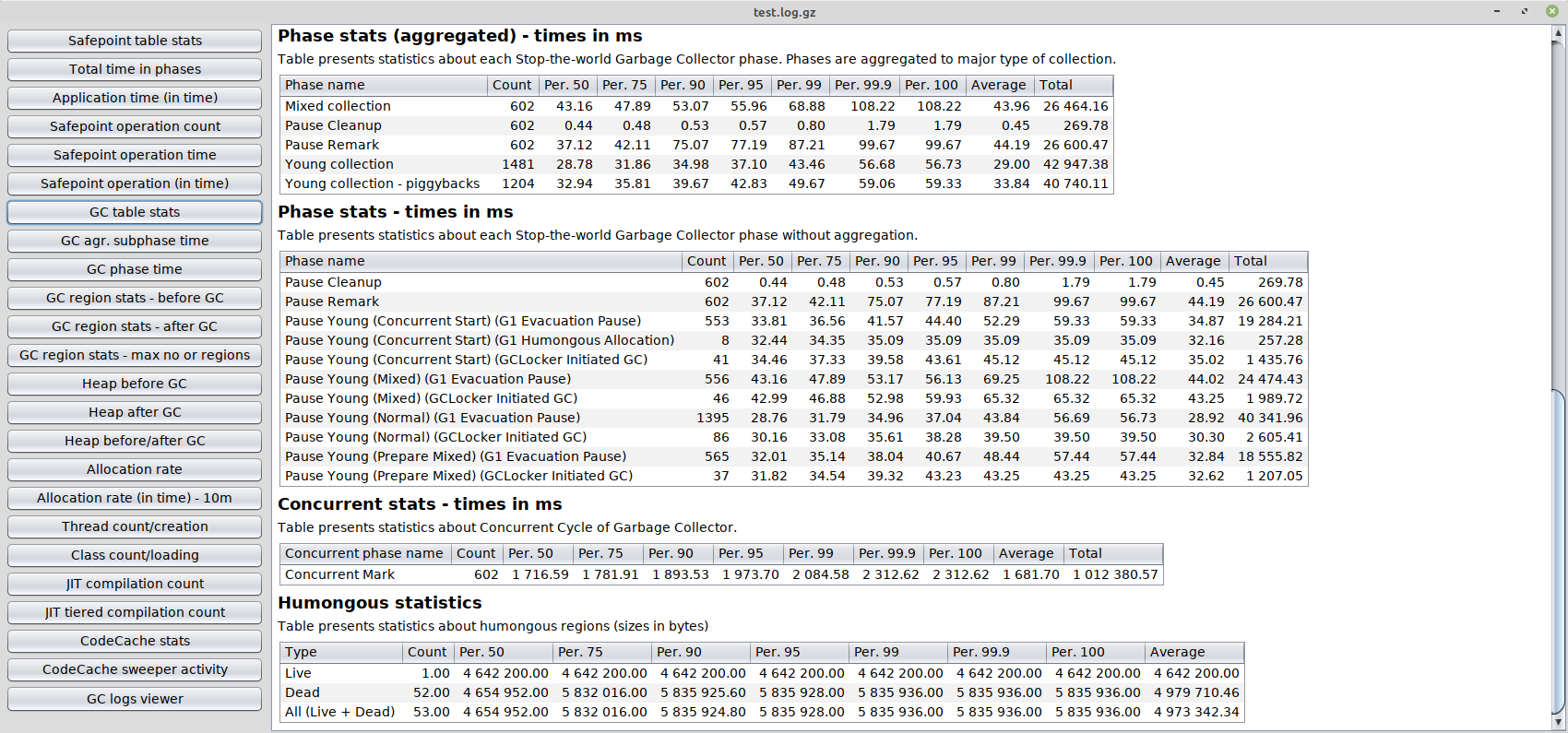Click the Count header in the aggregated table
This screenshot has width=1568, height=733.
pos(513,85)
